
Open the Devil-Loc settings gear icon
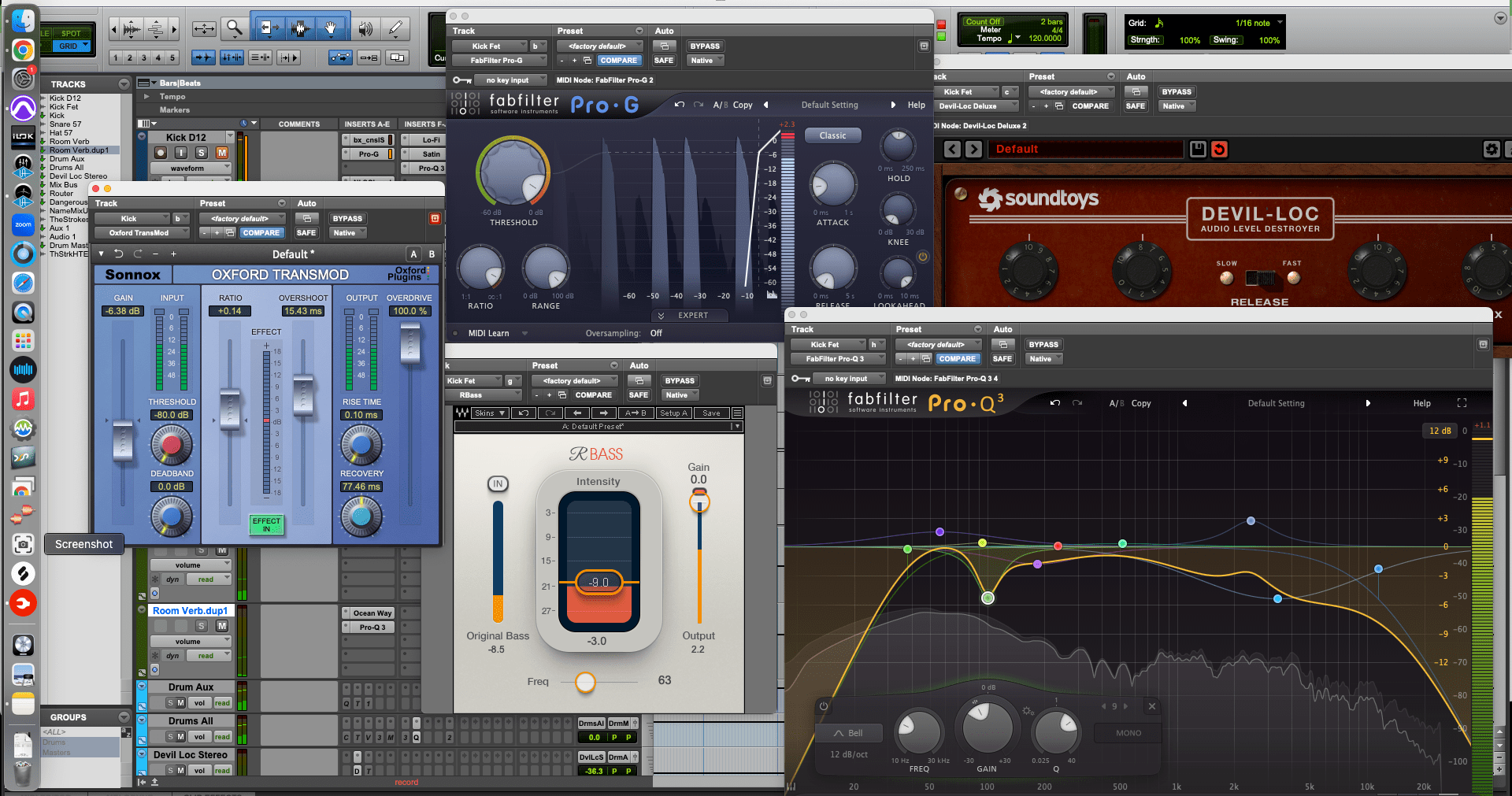click(1492, 149)
